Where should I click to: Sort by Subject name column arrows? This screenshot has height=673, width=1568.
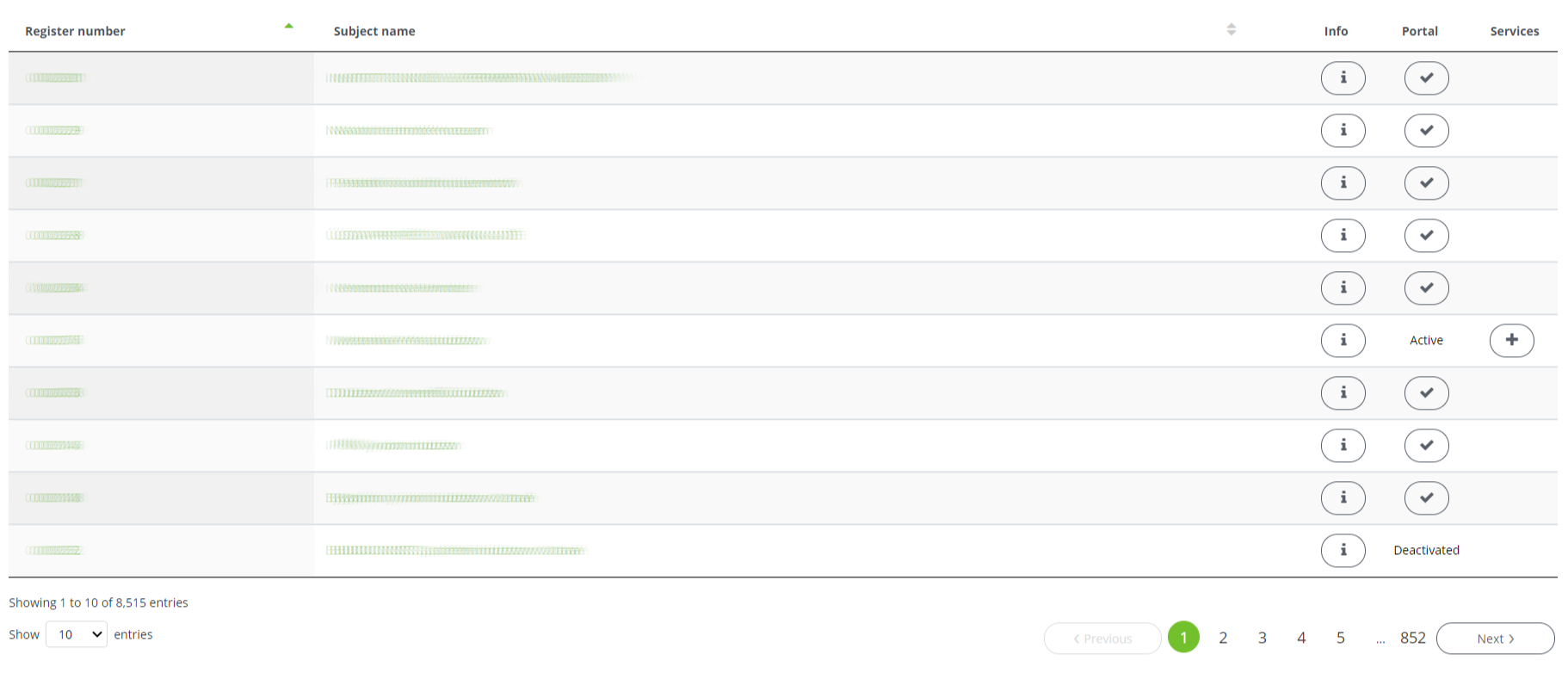point(1231,29)
